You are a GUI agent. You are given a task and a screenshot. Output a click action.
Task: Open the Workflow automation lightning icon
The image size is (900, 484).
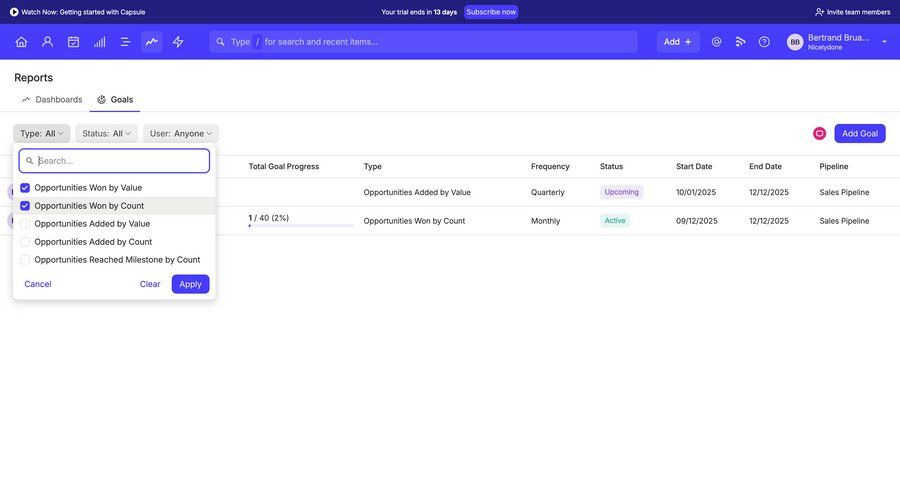coord(178,42)
